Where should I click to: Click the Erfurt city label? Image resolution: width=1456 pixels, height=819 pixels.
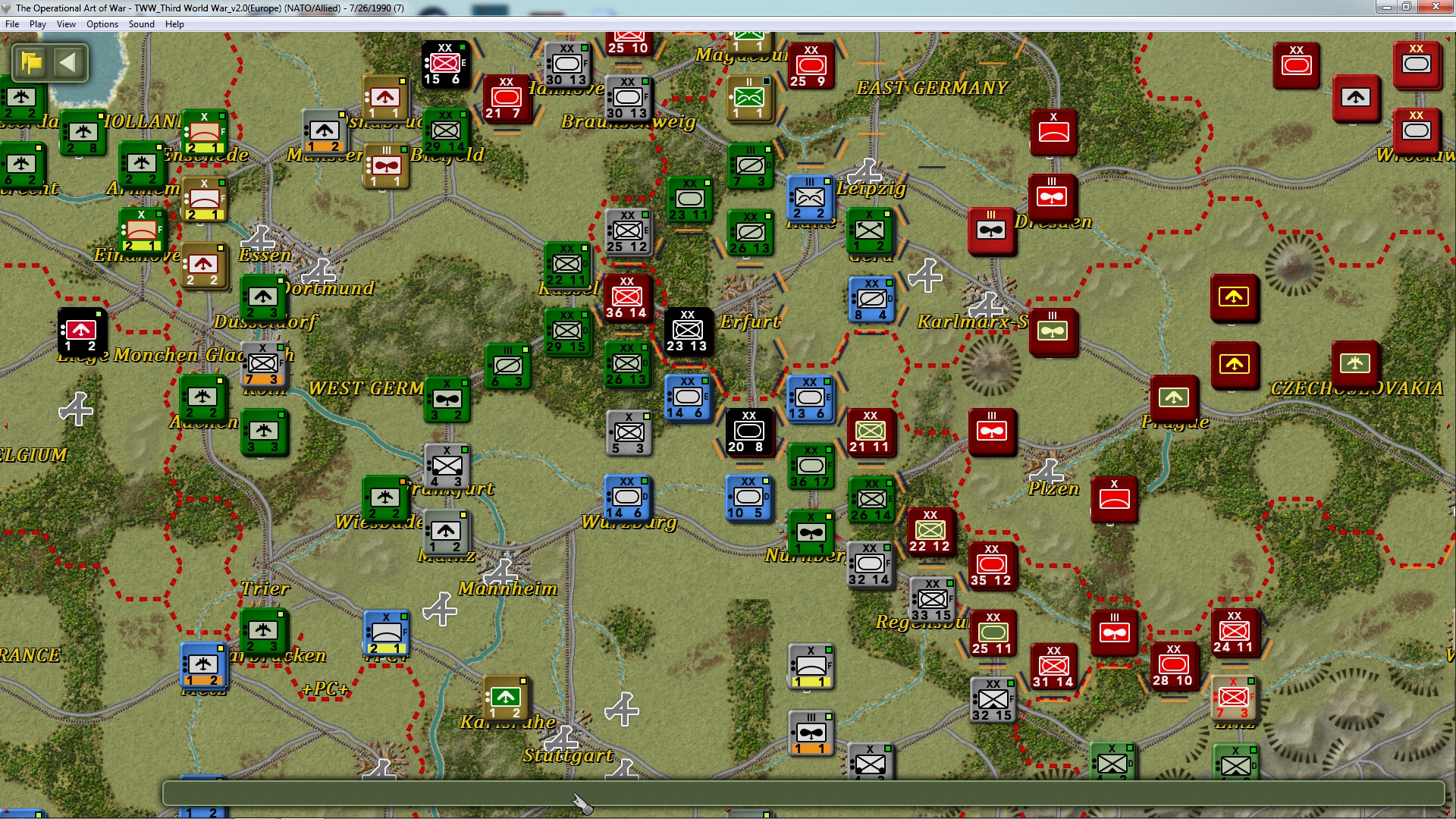(x=750, y=322)
